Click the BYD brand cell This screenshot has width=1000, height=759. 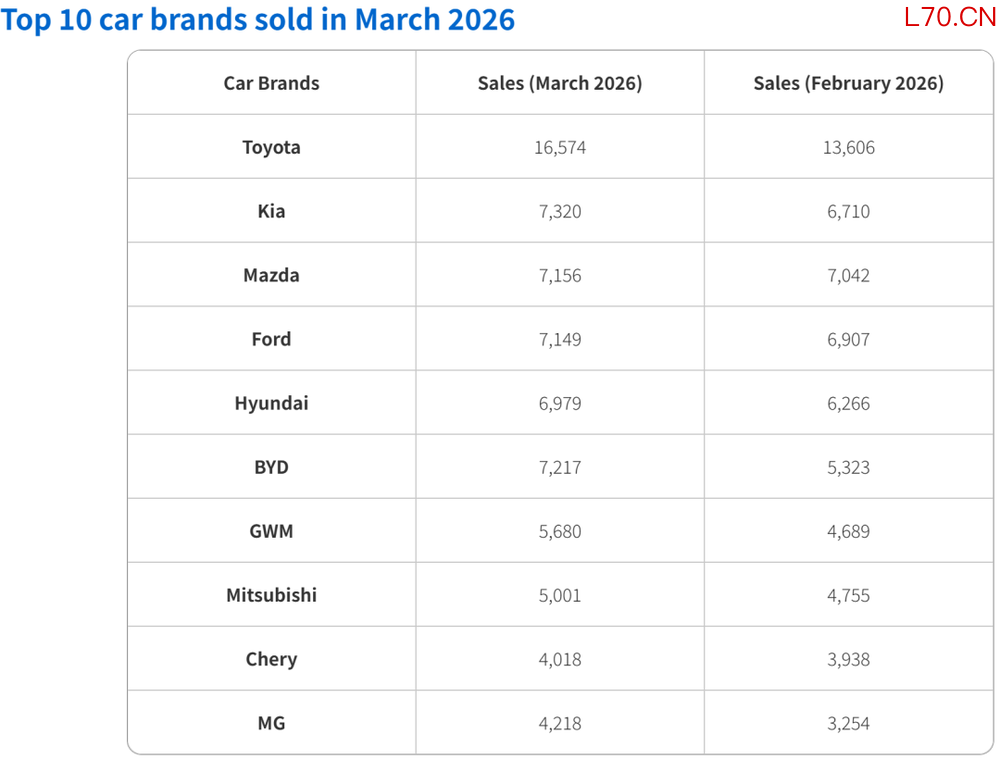coord(272,467)
